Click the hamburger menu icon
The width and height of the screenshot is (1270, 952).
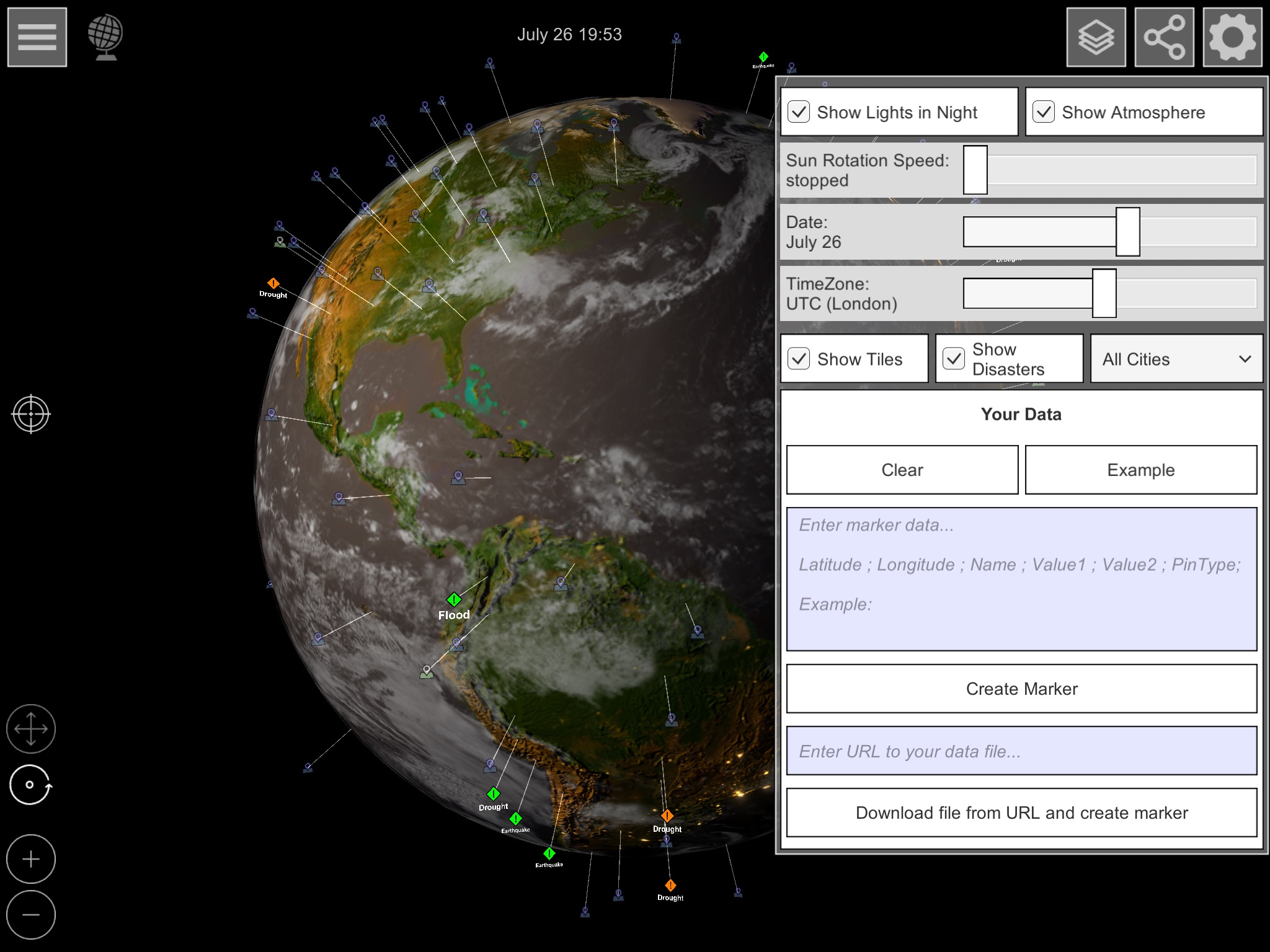(37, 37)
